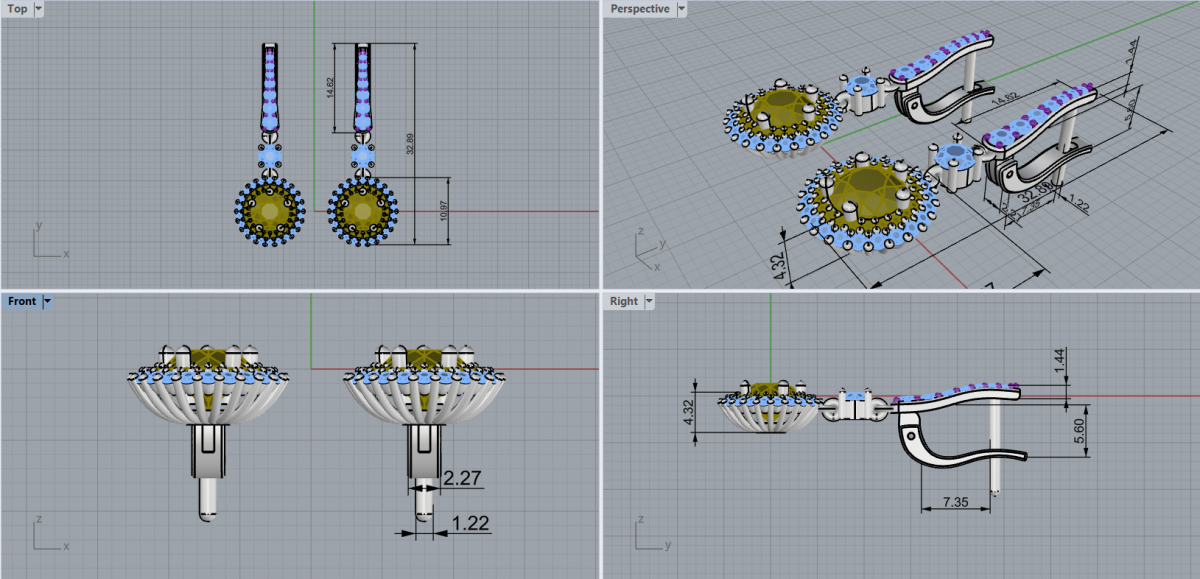Select left earring's yellow gemstone in Top view
Image resolution: width=1200 pixels, height=579 pixels.
[270, 210]
